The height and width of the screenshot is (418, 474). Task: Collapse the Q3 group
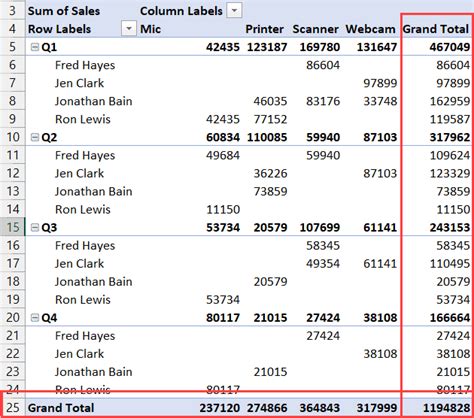pyautogui.click(x=35, y=227)
